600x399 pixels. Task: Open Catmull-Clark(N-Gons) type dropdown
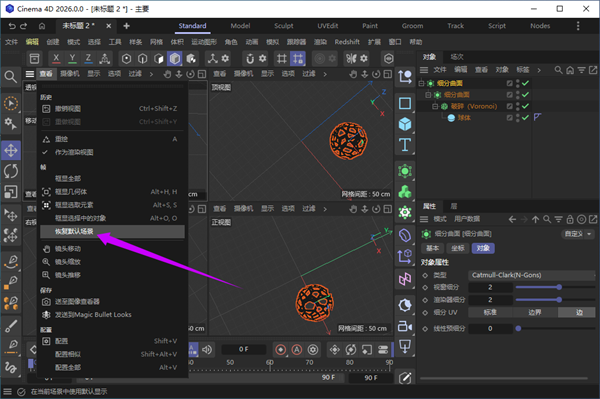pyautogui.click(x=532, y=275)
